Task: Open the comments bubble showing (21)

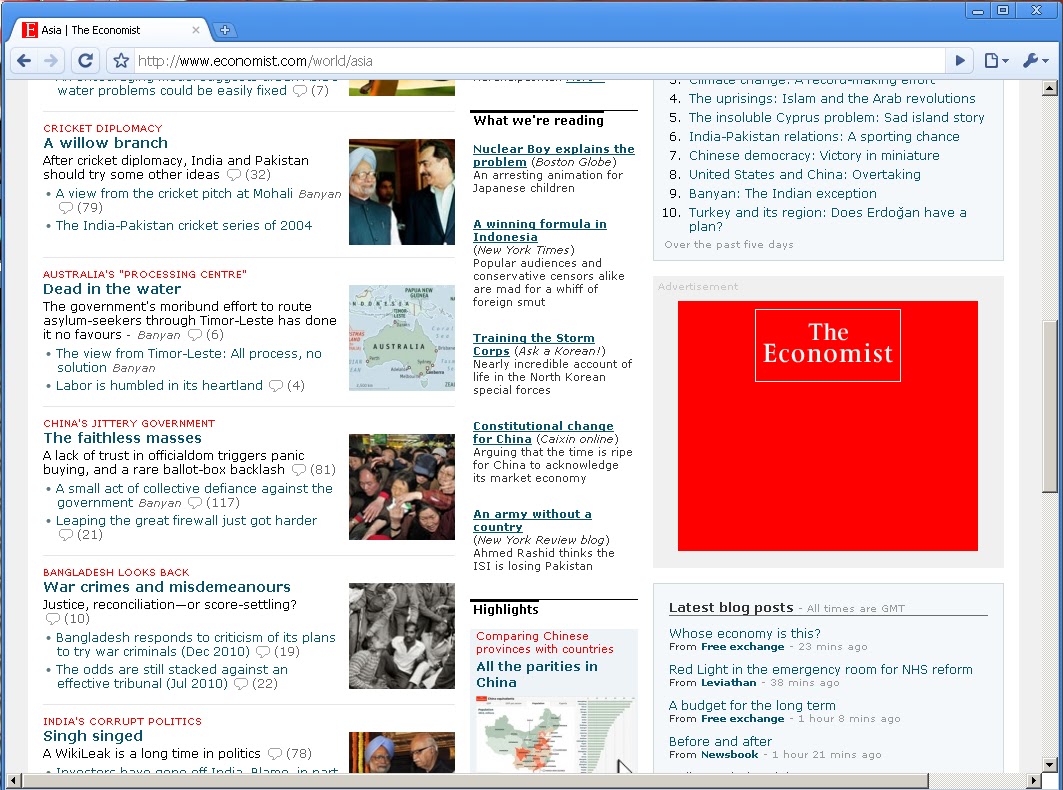Action: coord(65,535)
